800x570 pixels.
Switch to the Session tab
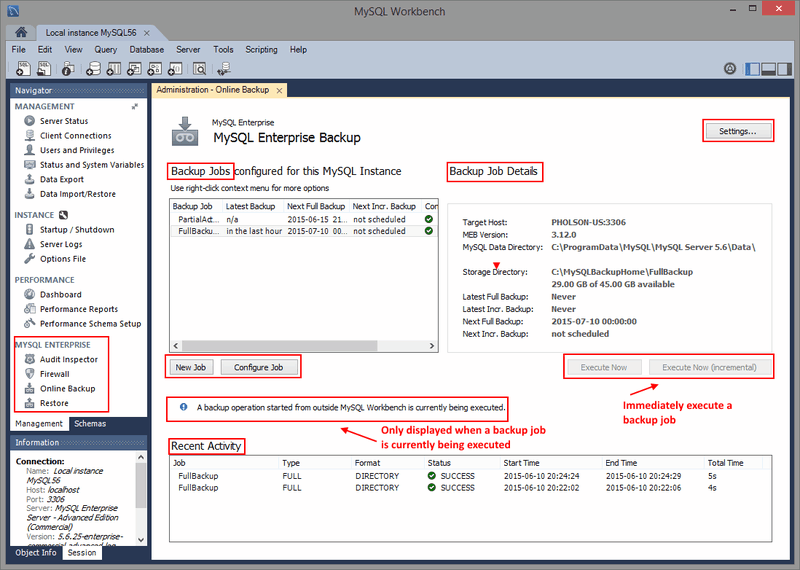pos(82,553)
